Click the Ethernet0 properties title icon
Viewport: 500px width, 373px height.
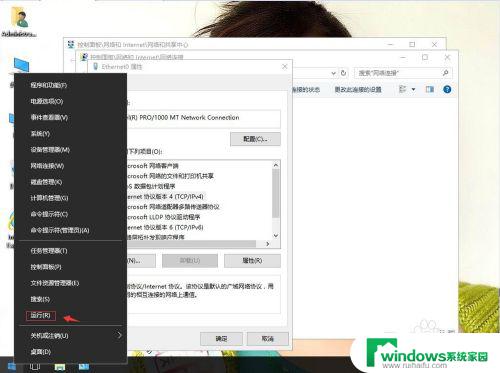tap(96, 67)
